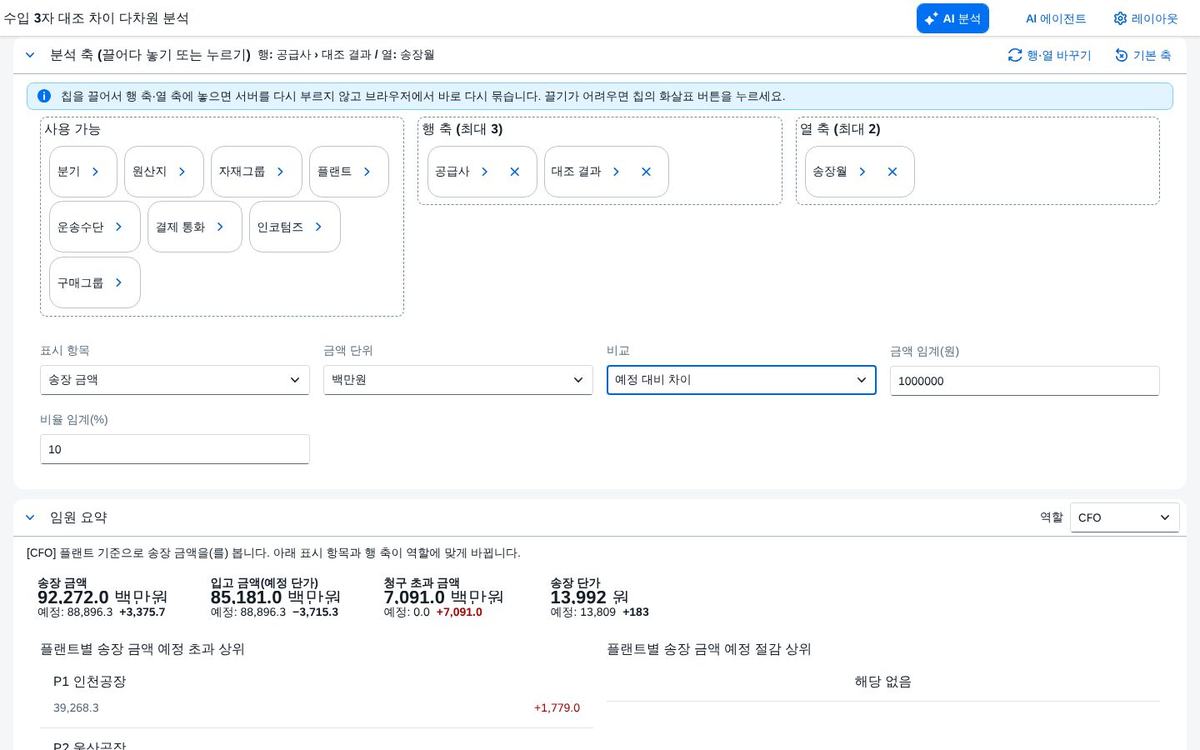The height and width of the screenshot is (750, 1200).
Task: Remove 대조 결과 chip from row axis
Action: (x=646, y=171)
